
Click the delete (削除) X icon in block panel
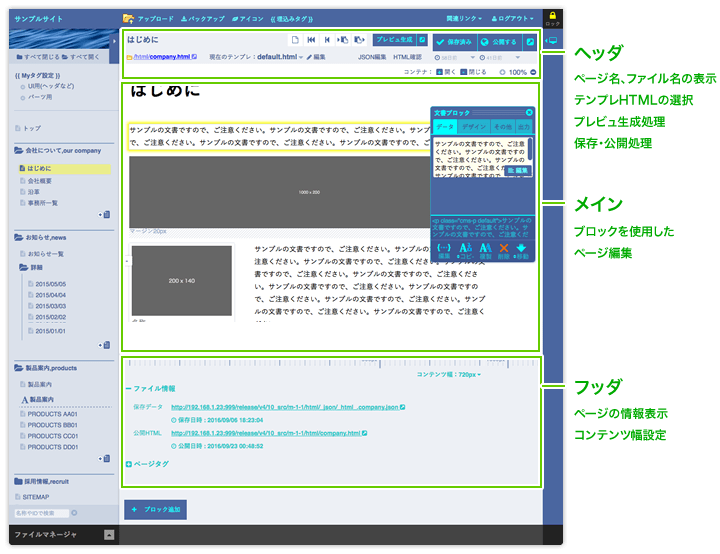(505, 248)
